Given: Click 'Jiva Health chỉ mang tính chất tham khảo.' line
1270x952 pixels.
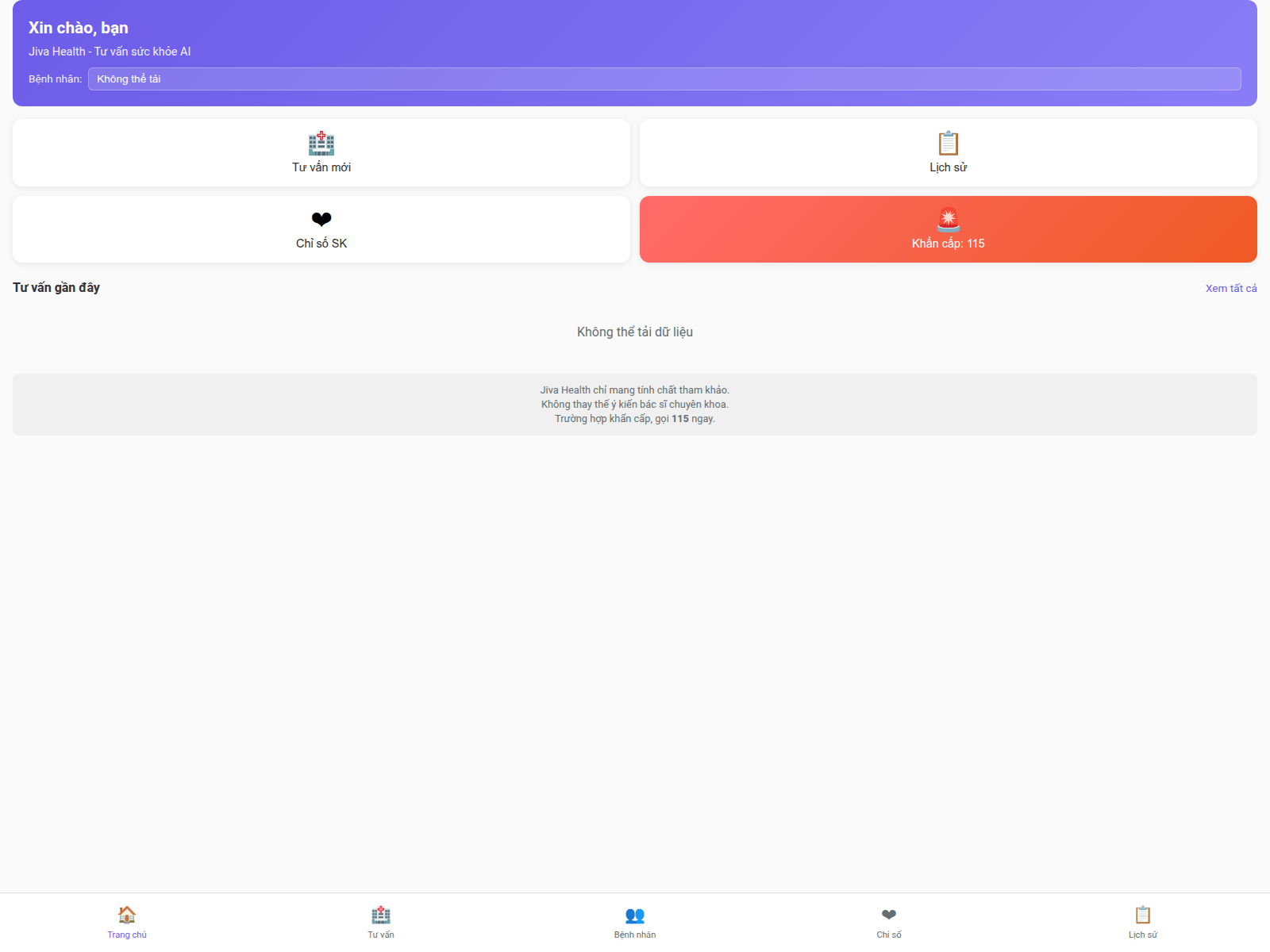Looking at the screenshot, I should [635, 390].
